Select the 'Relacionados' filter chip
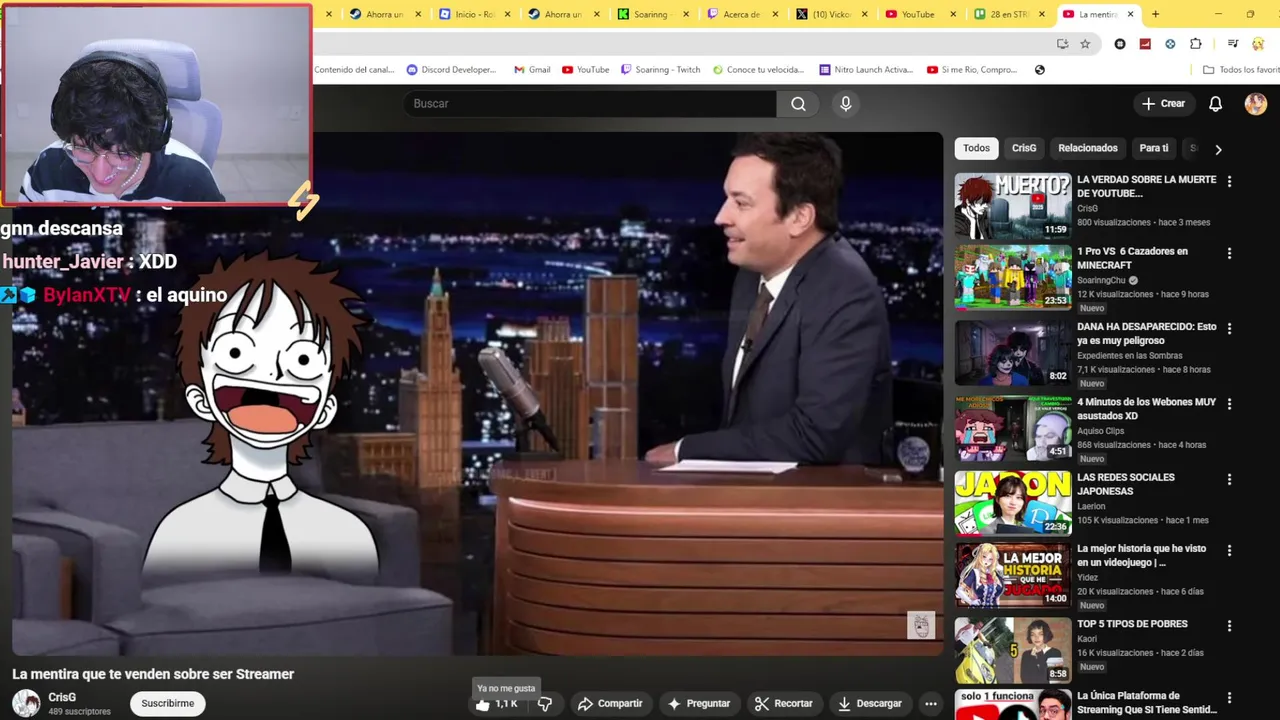 [x=1088, y=148]
